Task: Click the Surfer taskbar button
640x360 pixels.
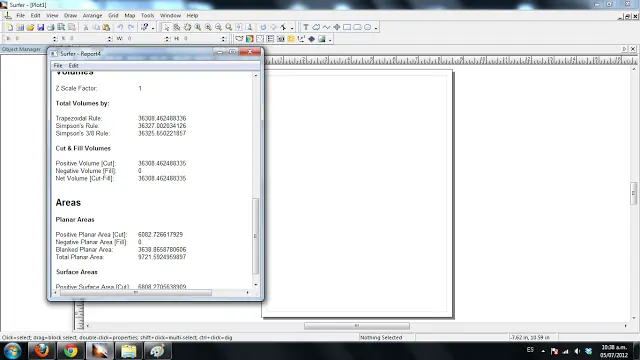Action: (x=100, y=351)
